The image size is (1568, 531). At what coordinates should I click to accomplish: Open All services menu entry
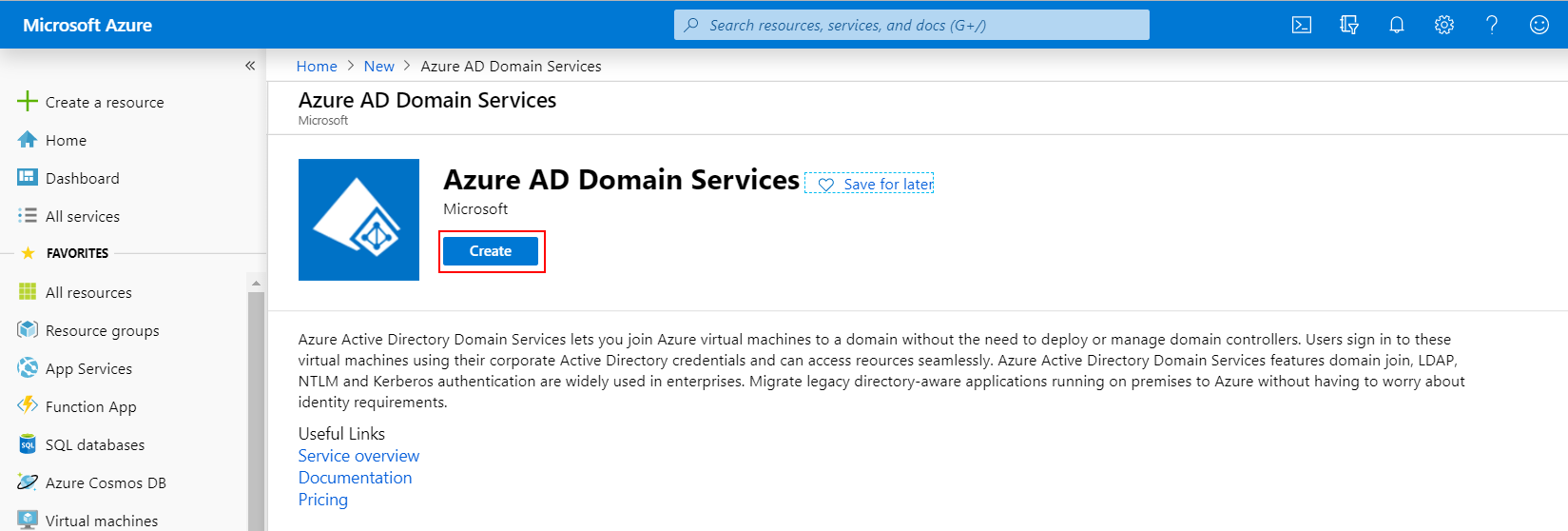click(x=83, y=216)
